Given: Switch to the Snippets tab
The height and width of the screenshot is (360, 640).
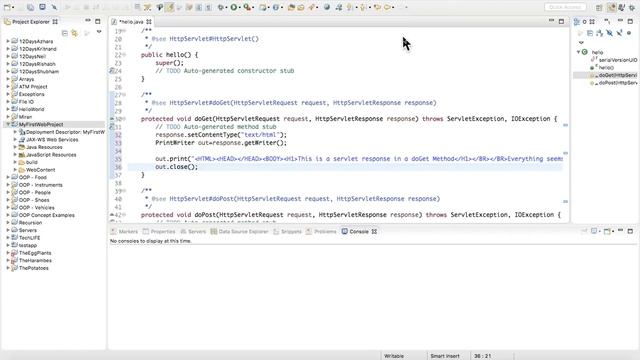Looking at the screenshot, I should (287, 231).
